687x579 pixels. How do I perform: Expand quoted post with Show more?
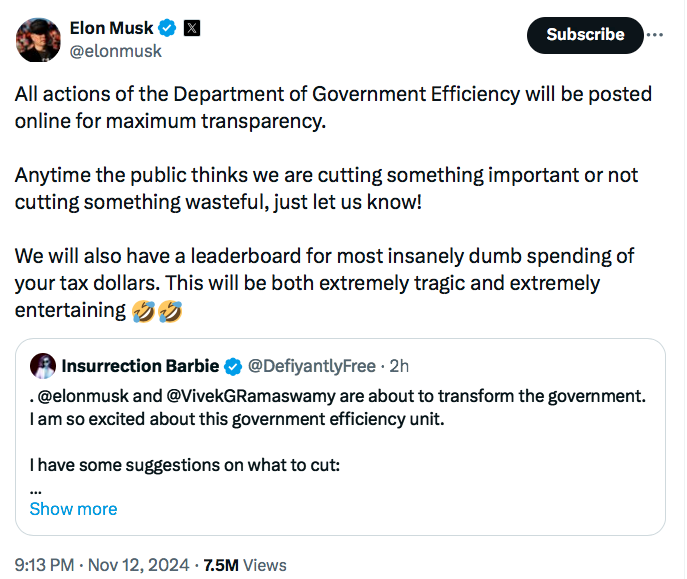point(73,509)
